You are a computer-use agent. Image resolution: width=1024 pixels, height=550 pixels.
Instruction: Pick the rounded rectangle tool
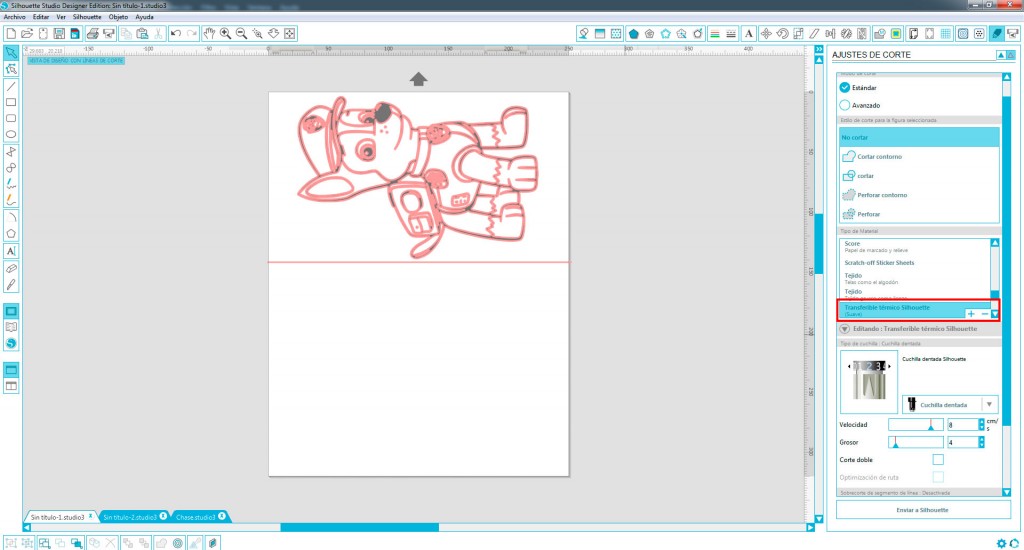[x=11, y=118]
